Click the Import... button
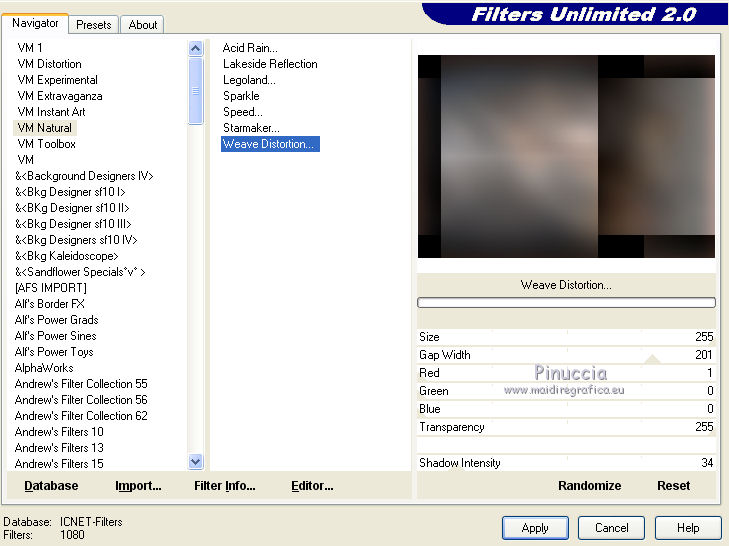729x546 pixels. point(138,486)
